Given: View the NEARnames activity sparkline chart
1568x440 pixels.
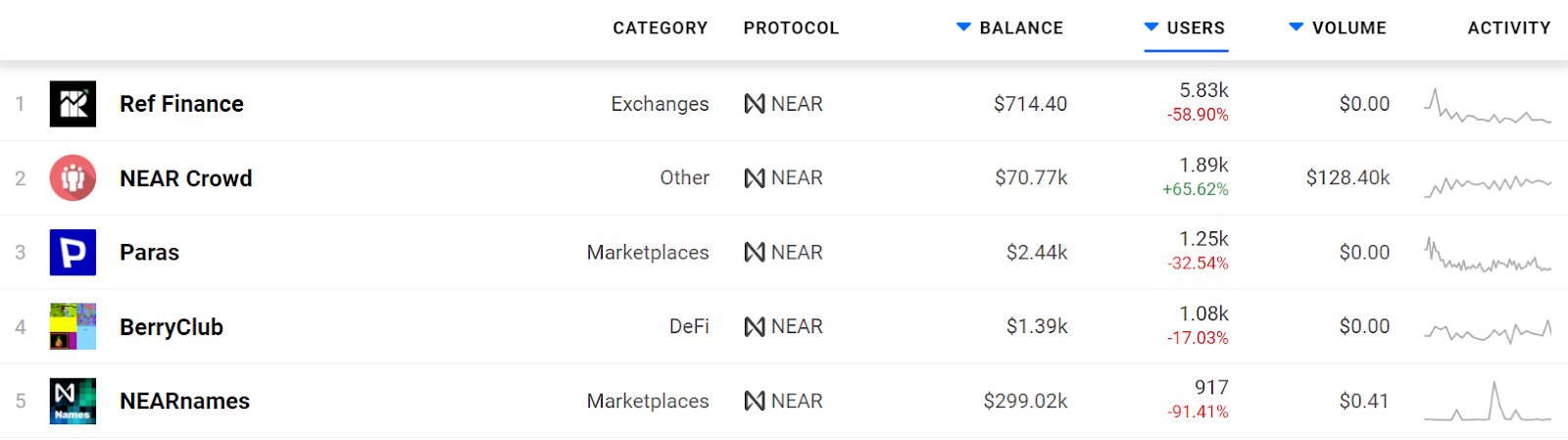Looking at the screenshot, I should tap(1487, 402).
